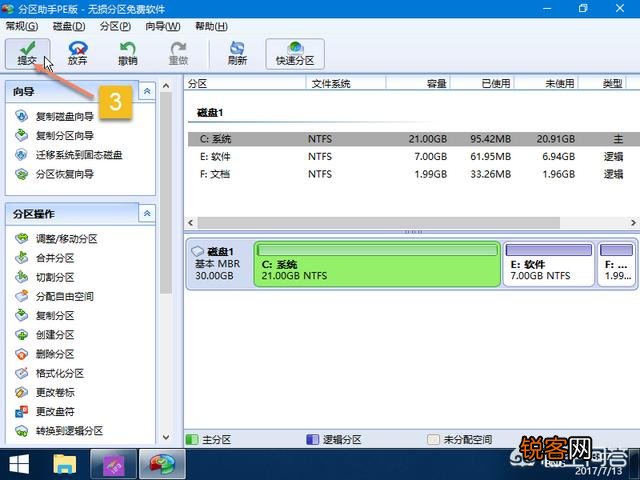Viewport: 640px width, 480px height.
Task: Launch 复制分区向导 partition copy wizard
Action: pyautogui.click(x=55, y=136)
